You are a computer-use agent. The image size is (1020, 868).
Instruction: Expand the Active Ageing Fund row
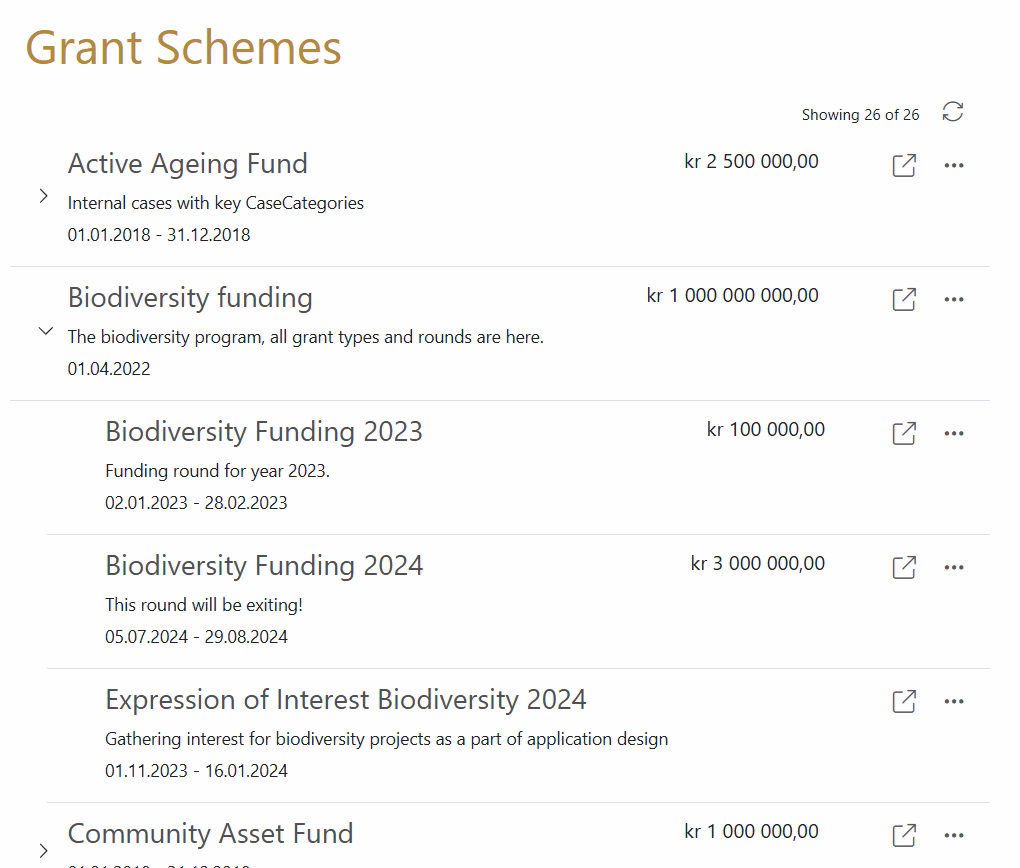(44, 197)
